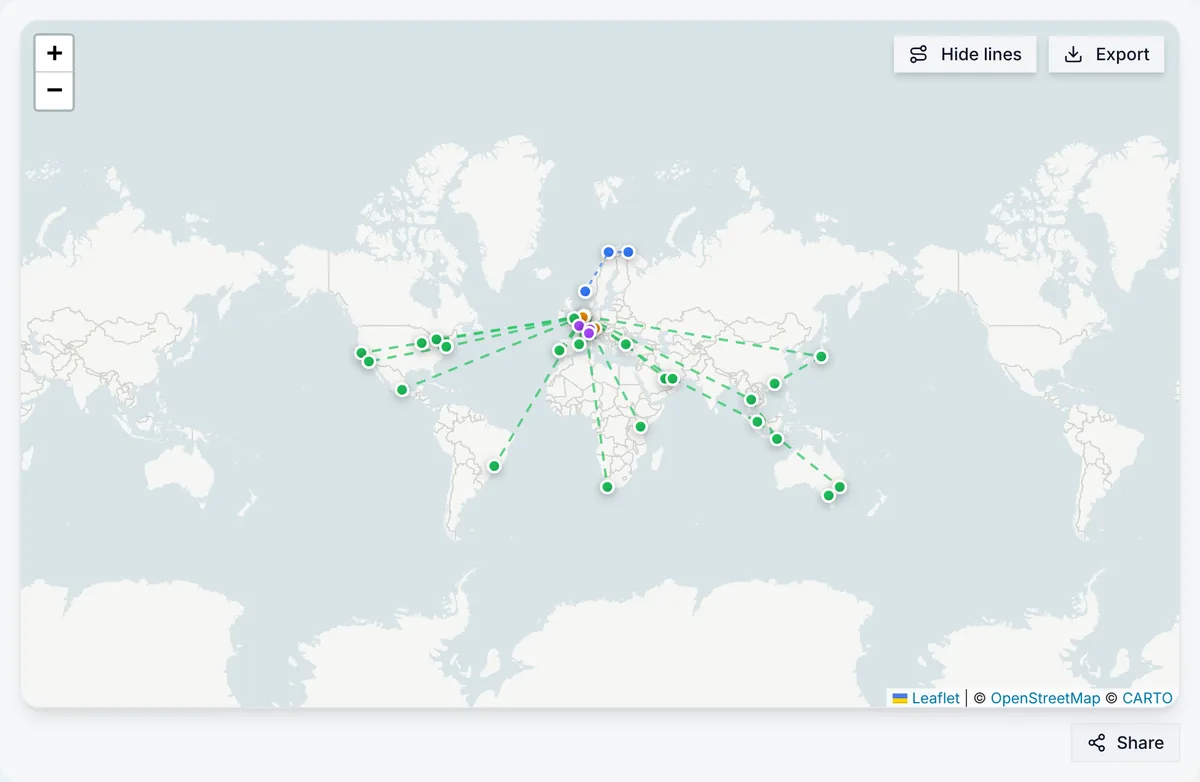
Task: Open the OpenStreetMap attribution link
Action: coord(1045,698)
